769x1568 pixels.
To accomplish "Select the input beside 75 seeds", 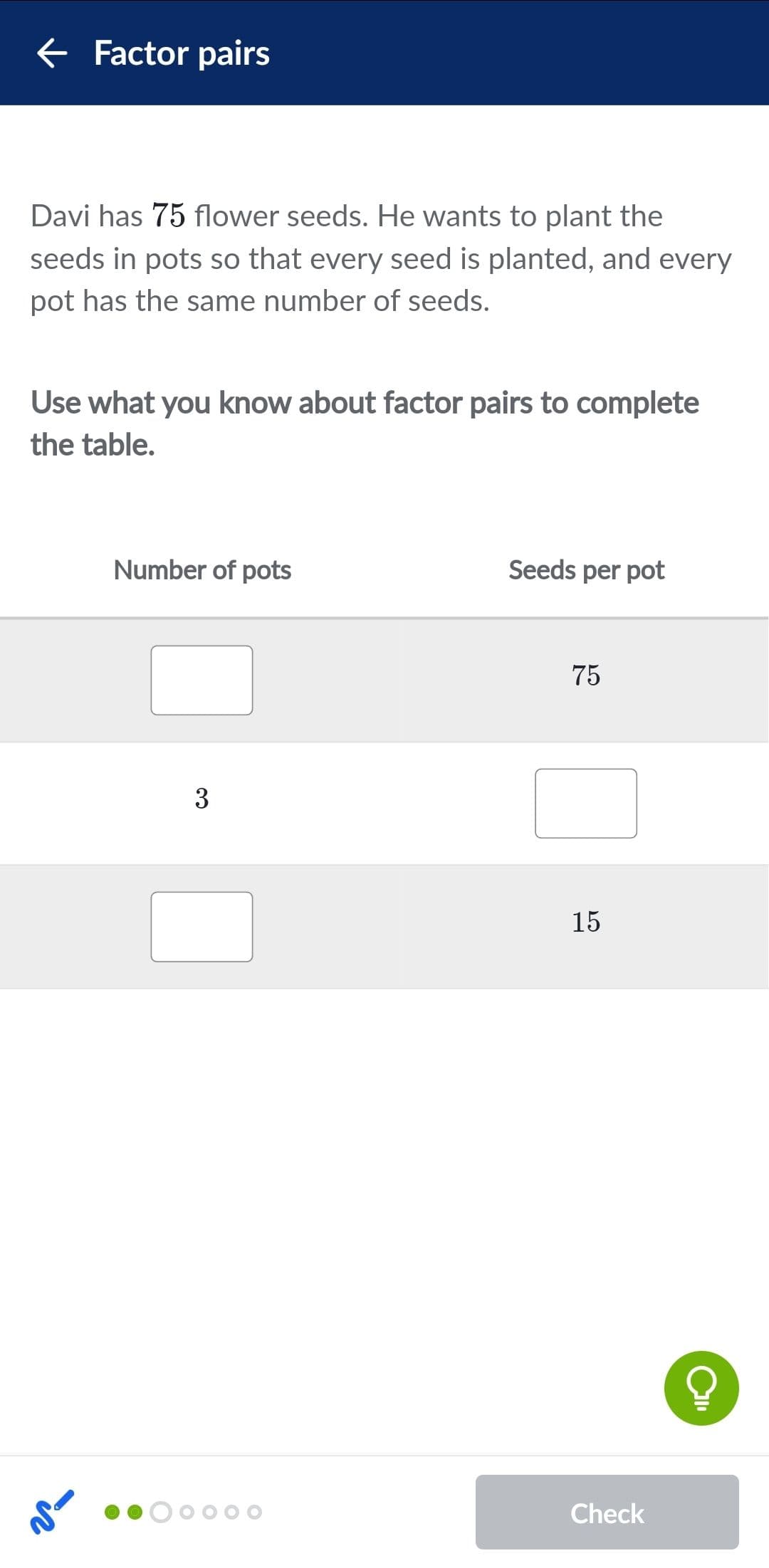I will click(x=202, y=680).
